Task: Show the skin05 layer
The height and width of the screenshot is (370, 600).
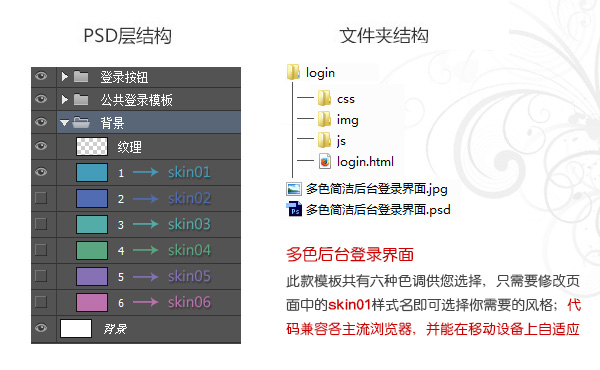Action: (41, 276)
